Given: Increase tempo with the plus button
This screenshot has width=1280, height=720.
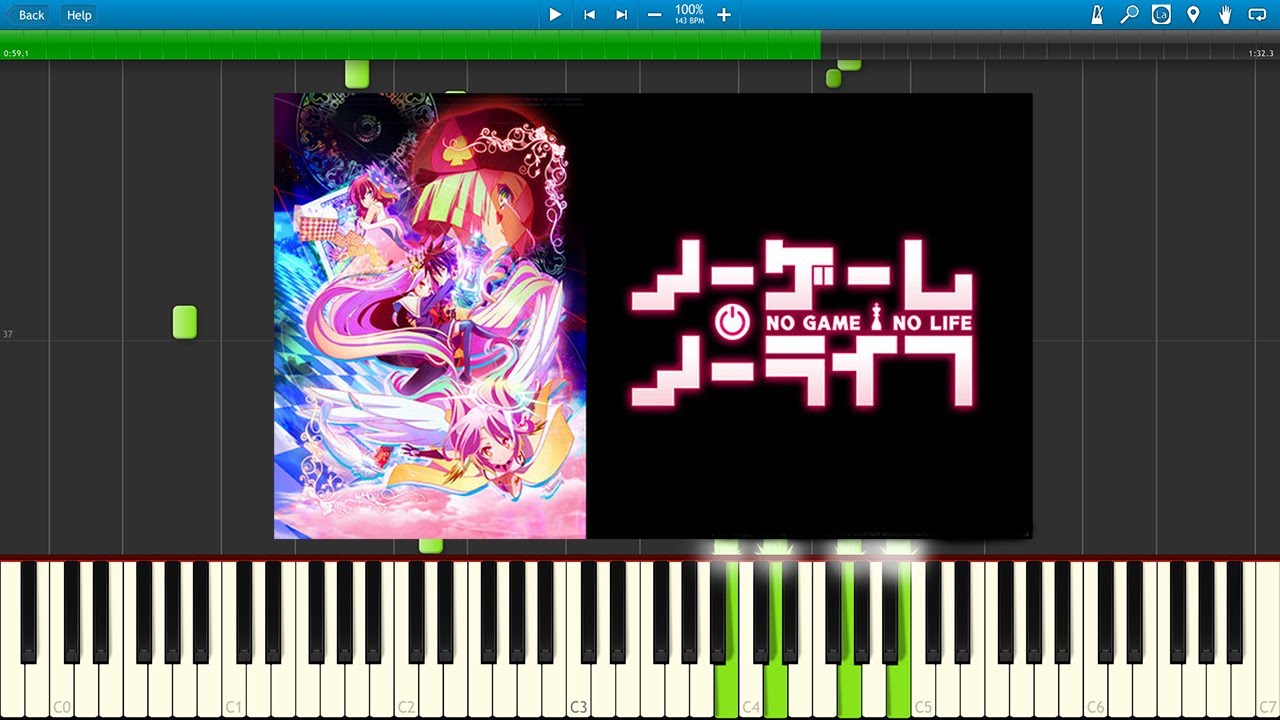Looking at the screenshot, I should (724, 15).
